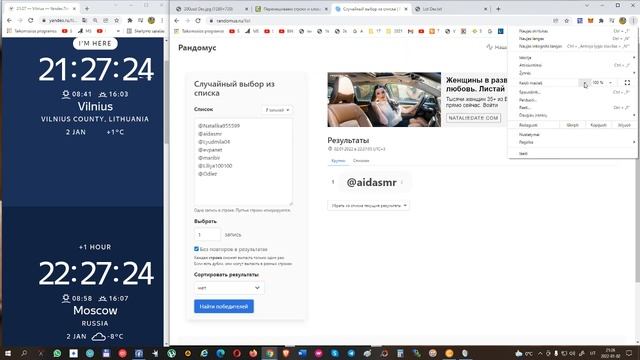Choose 'Naujas skirtukas' in Chrome menu
The width and height of the screenshot is (640, 360).
pyautogui.click(x=572, y=31)
